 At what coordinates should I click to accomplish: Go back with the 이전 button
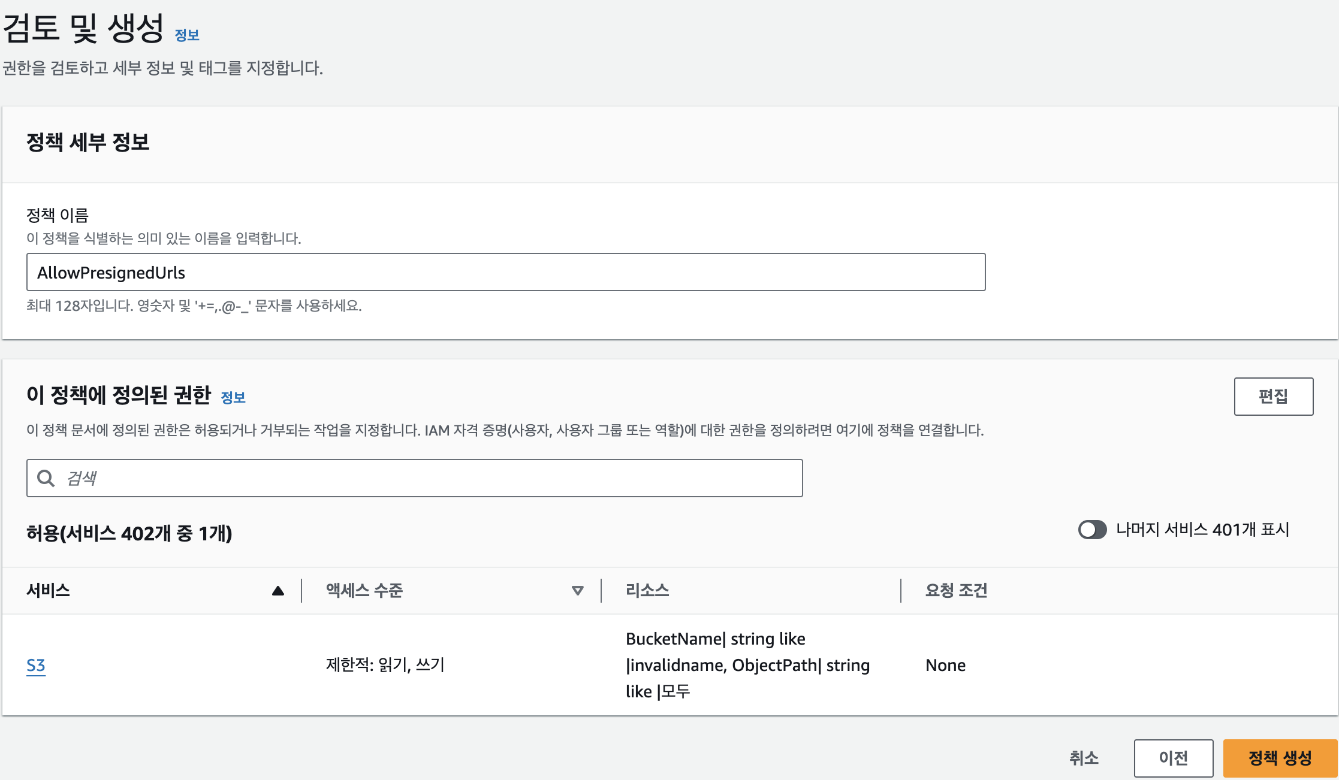1173,758
